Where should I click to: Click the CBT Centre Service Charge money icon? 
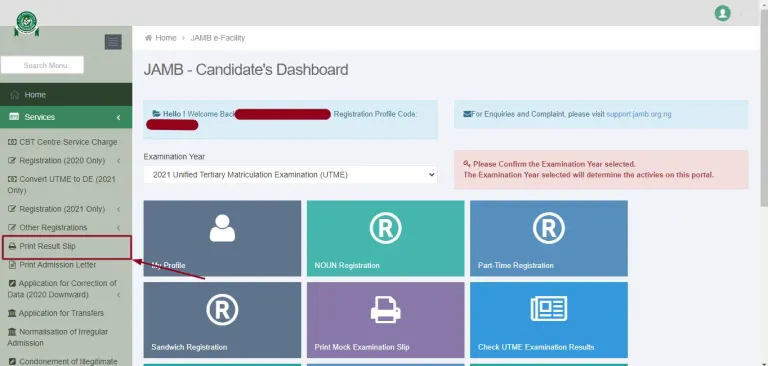click(12, 142)
